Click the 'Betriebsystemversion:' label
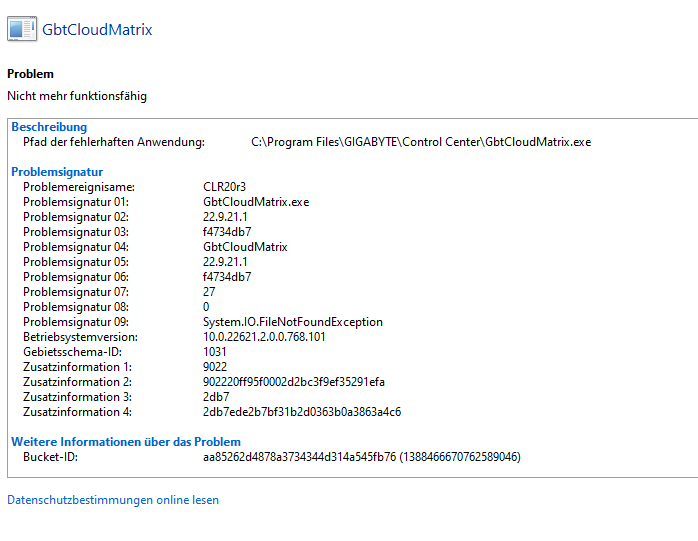This screenshot has width=698, height=541. tap(81, 337)
